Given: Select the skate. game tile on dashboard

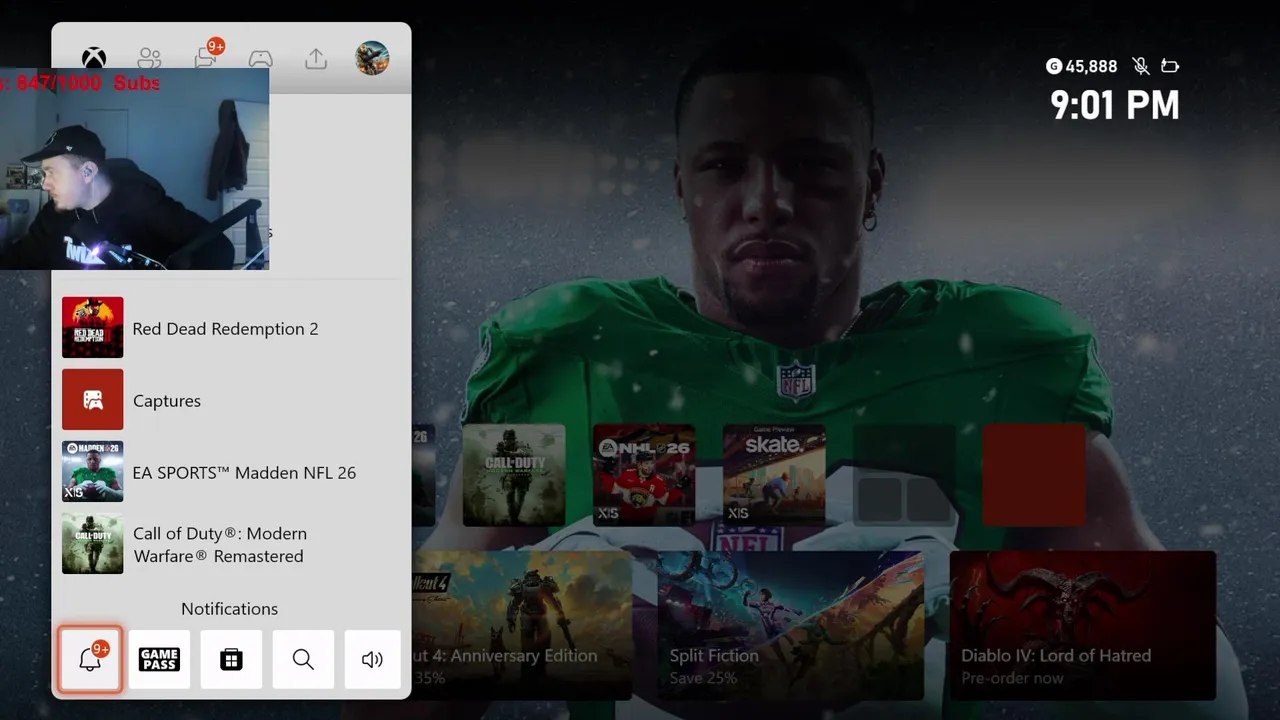Looking at the screenshot, I should pyautogui.click(x=774, y=475).
